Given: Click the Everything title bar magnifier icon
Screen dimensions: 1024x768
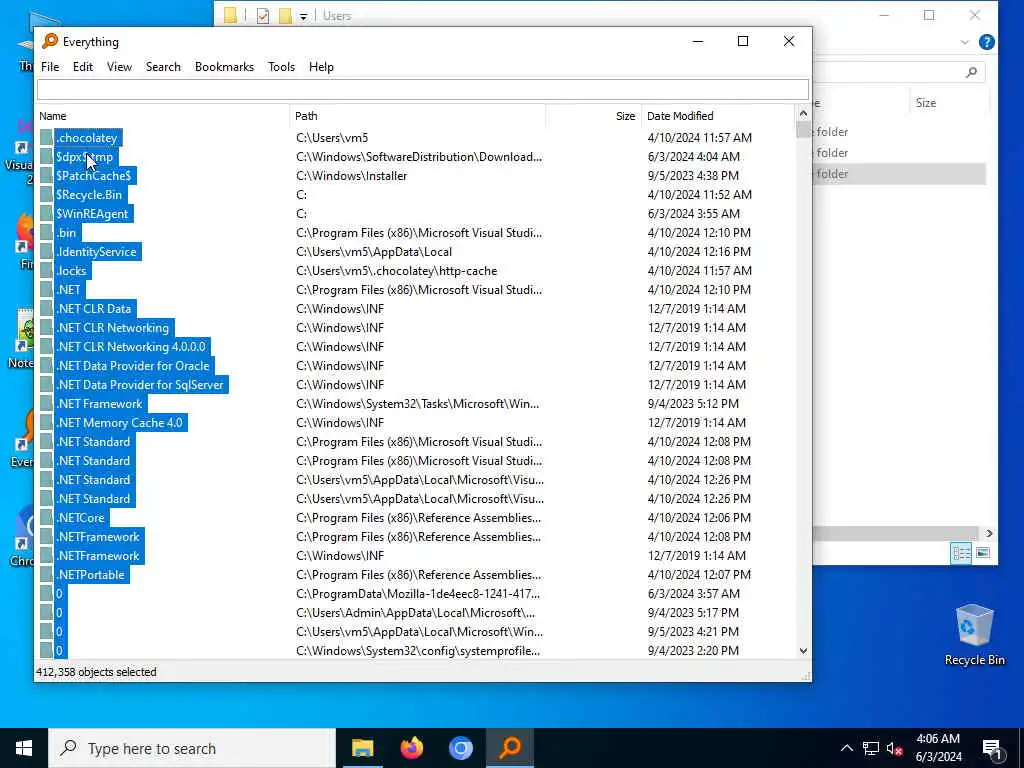Looking at the screenshot, I should [x=50, y=41].
